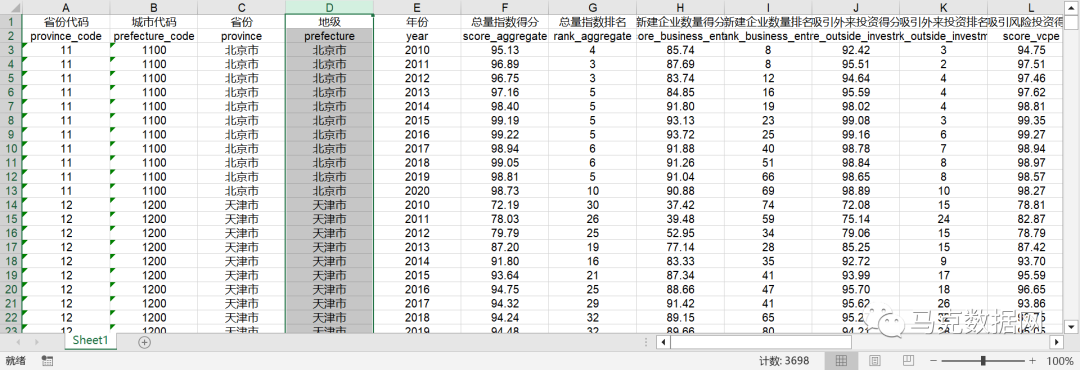Click the prefecture_code cell
This screenshot has width=1080, height=370.
154,36
